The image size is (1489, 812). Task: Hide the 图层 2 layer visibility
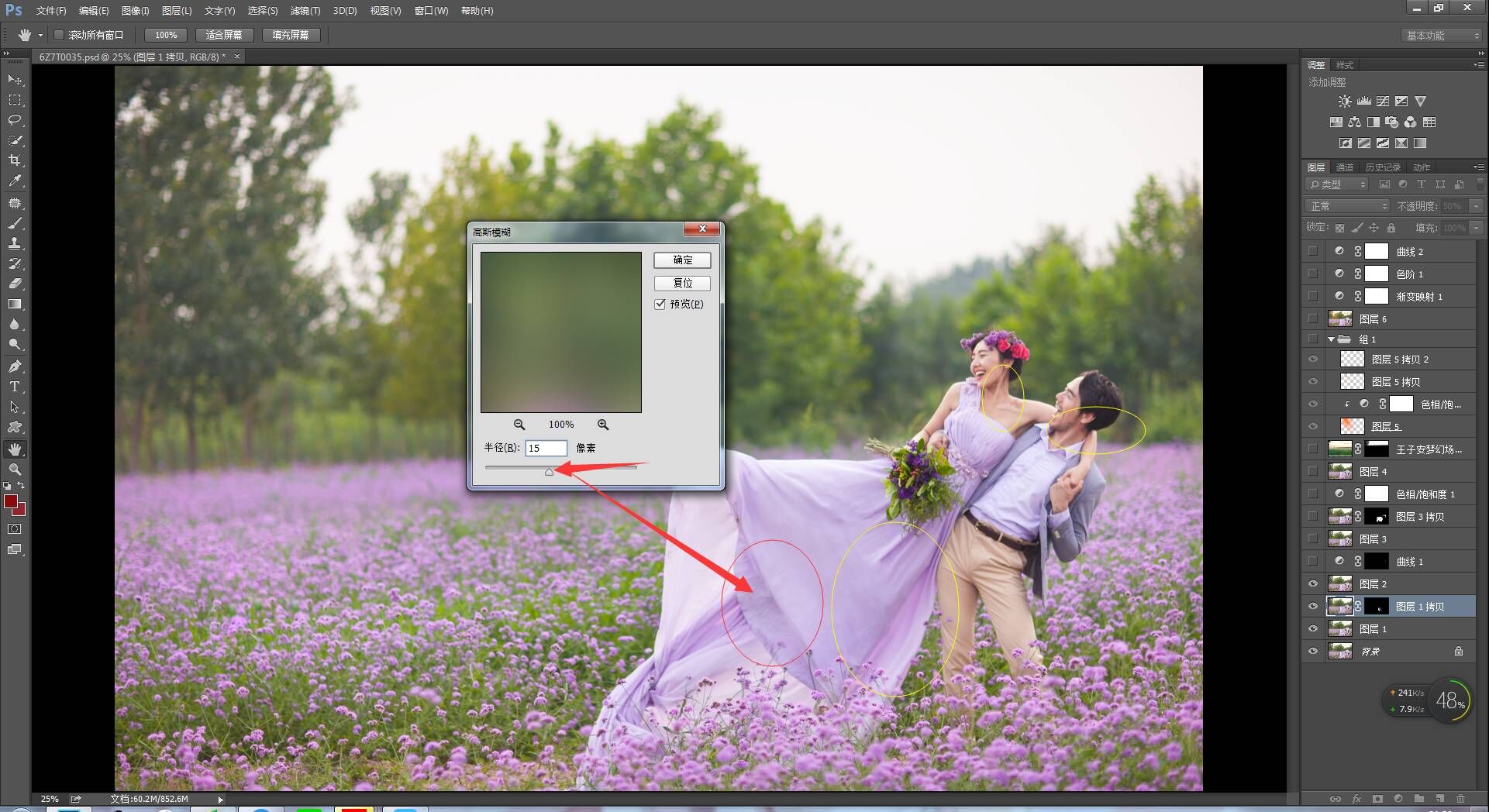[1313, 584]
